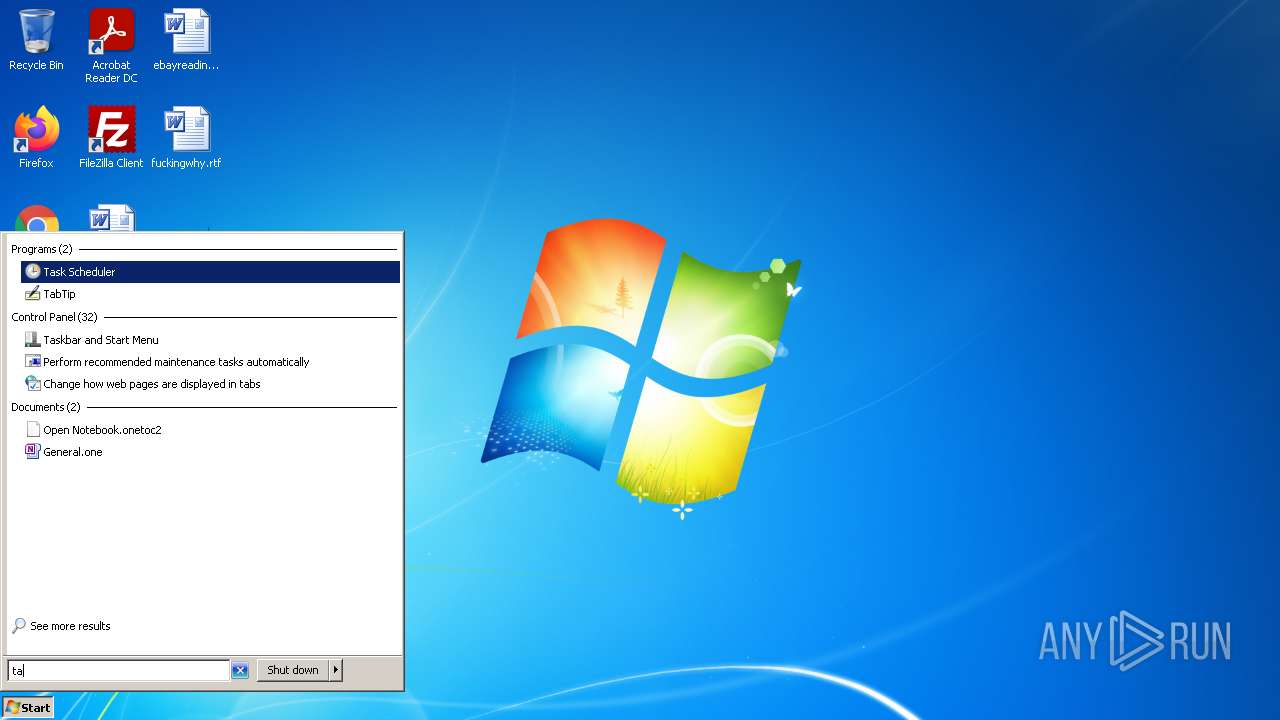Open Acrobat Reader DC desktop icon
Image resolution: width=1280 pixels, height=720 pixels.
pyautogui.click(x=111, y=45)
